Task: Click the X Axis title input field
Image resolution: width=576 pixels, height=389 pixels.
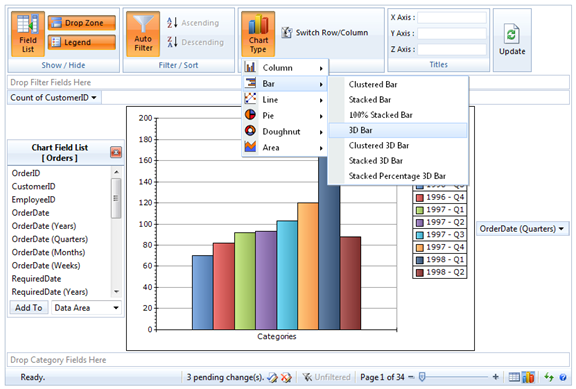Action: (x=452, y=17)
